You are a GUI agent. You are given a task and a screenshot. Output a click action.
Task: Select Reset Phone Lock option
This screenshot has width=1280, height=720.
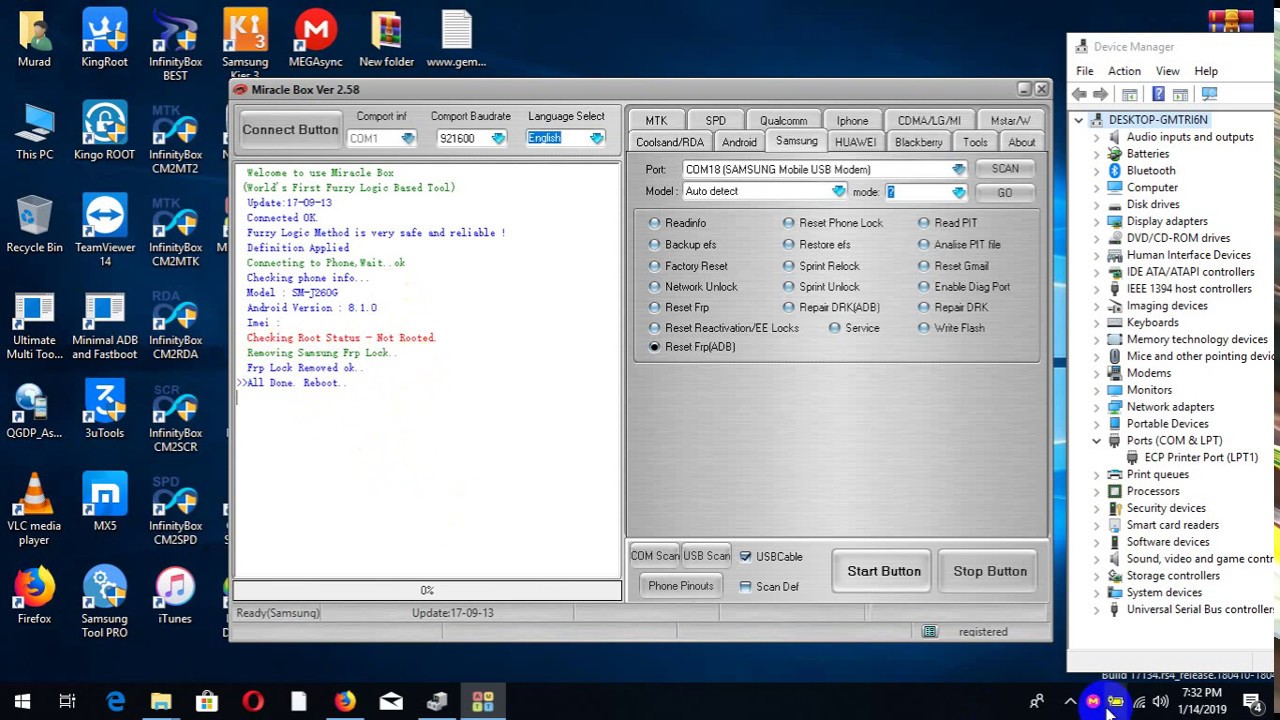833,223
